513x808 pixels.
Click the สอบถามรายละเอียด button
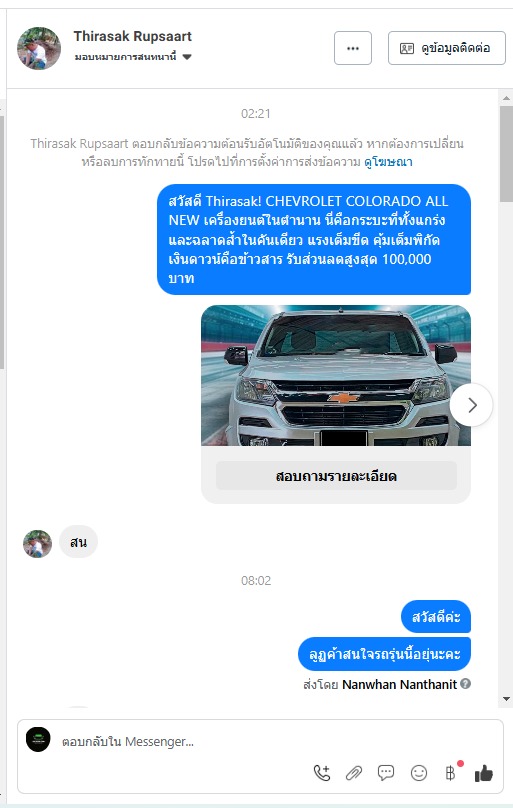[336, 476]
